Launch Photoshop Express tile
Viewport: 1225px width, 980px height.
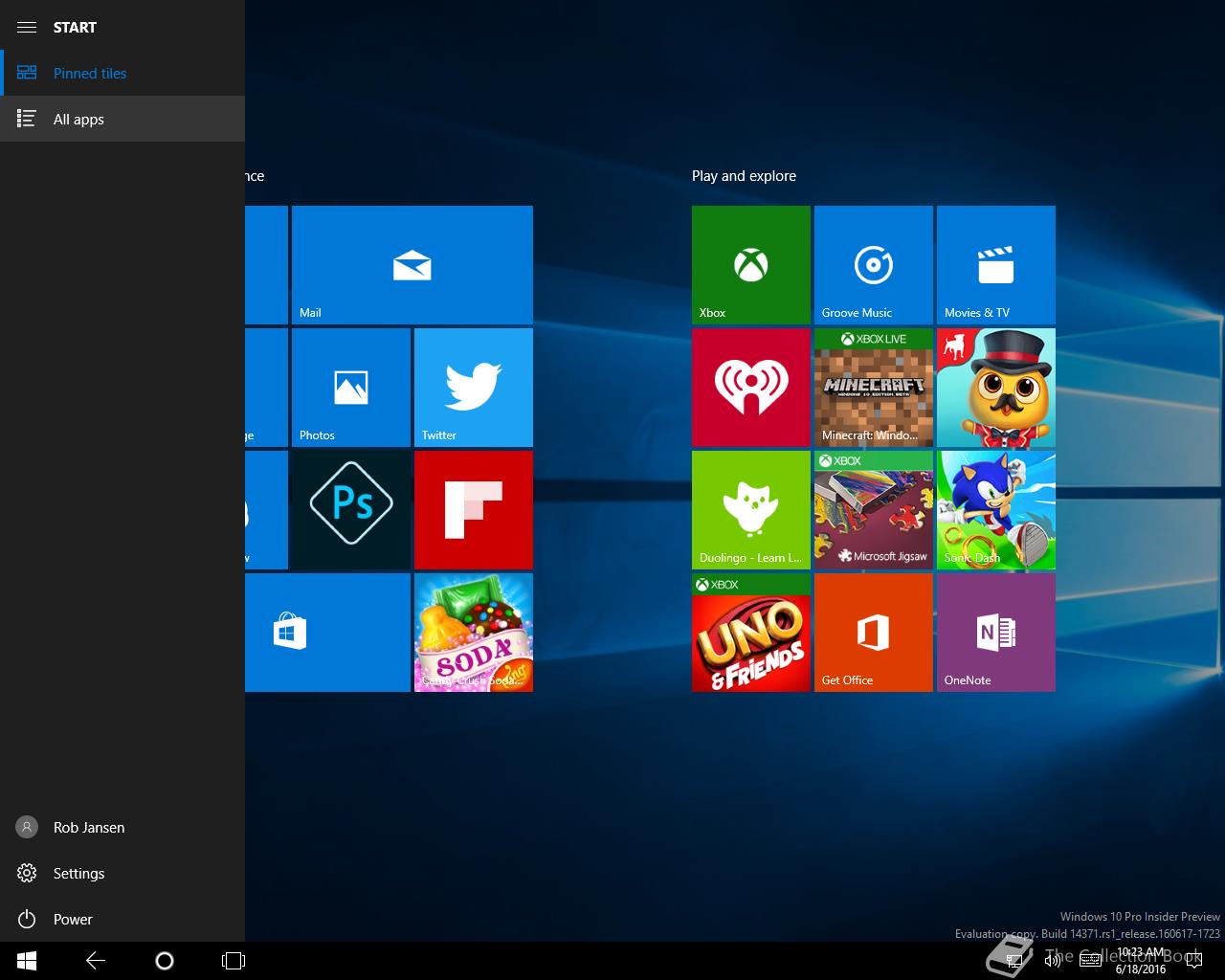coord(351,510)
